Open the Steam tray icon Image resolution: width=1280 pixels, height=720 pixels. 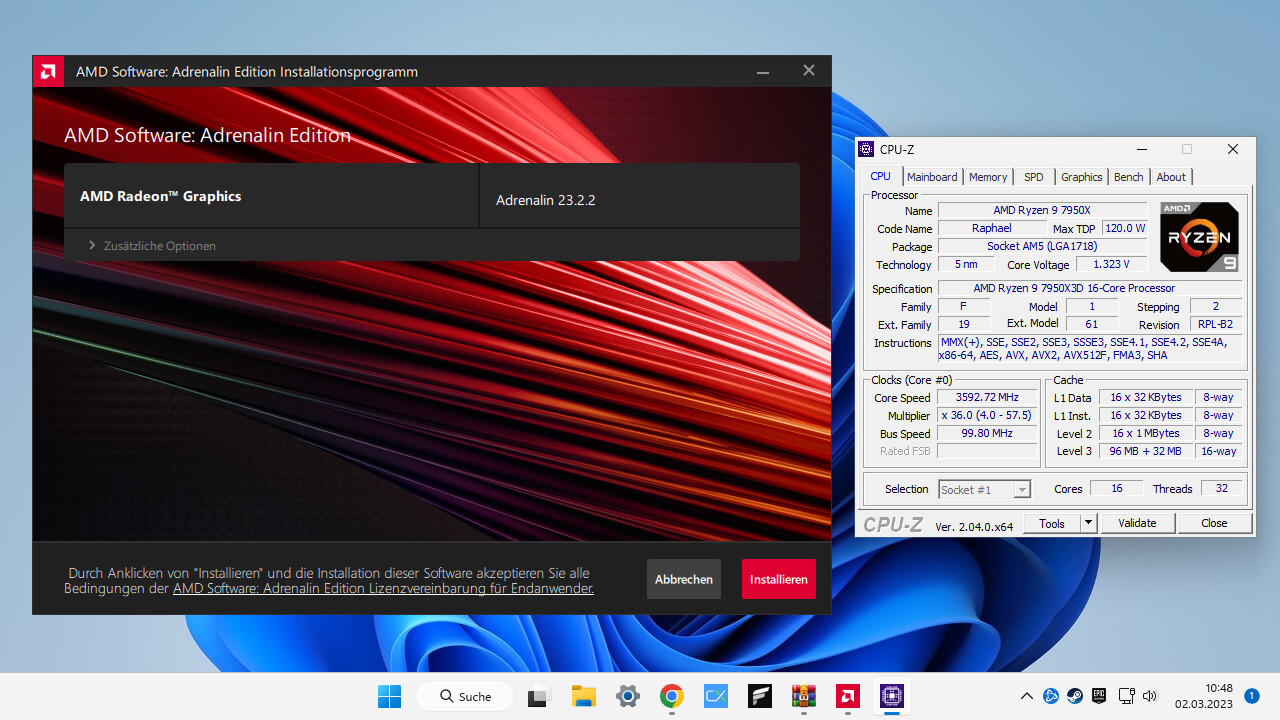pos(1074,696)
